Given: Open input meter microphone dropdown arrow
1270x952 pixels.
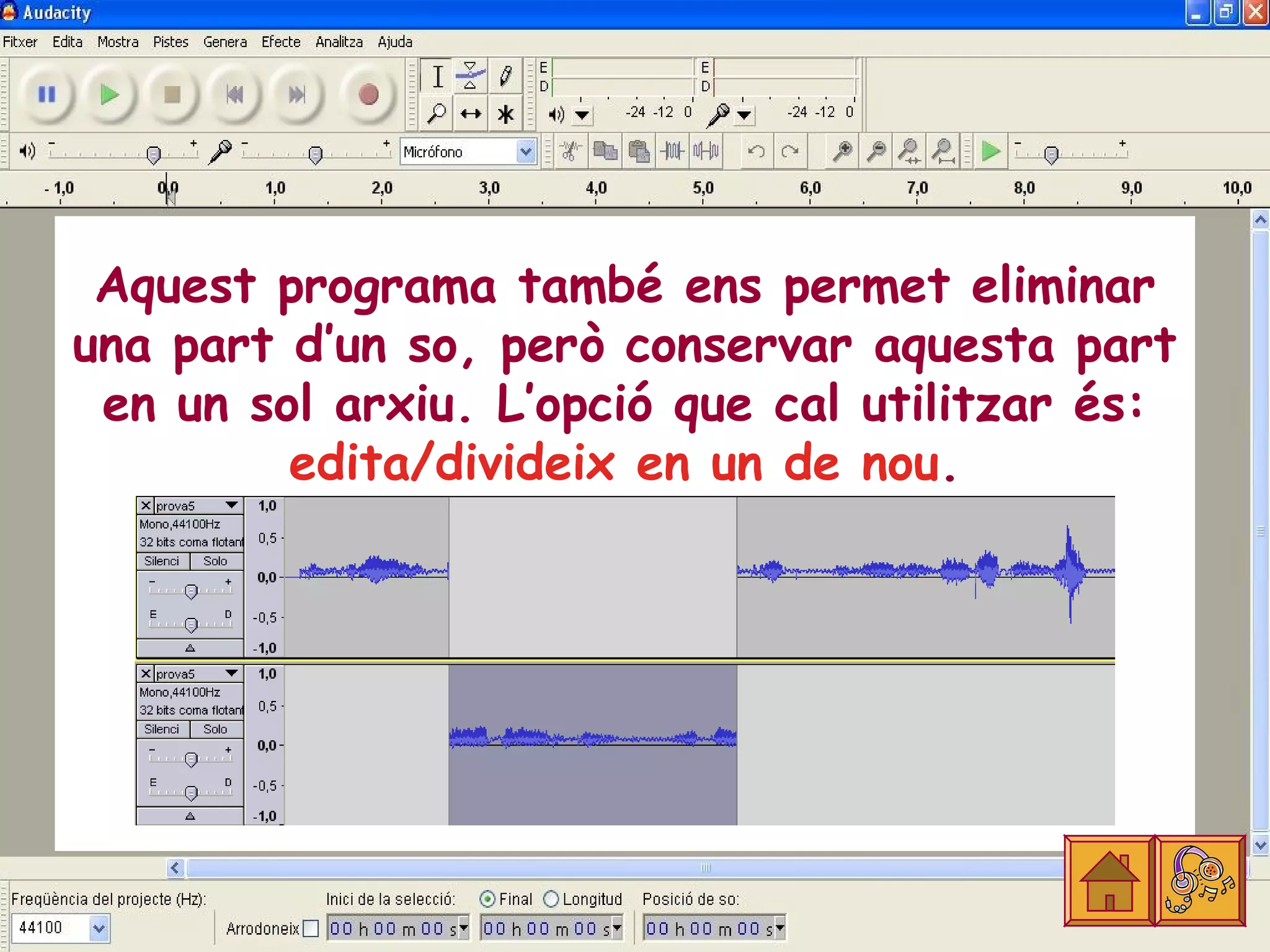Looking at the screenshot, I should [x=744, y=115].
